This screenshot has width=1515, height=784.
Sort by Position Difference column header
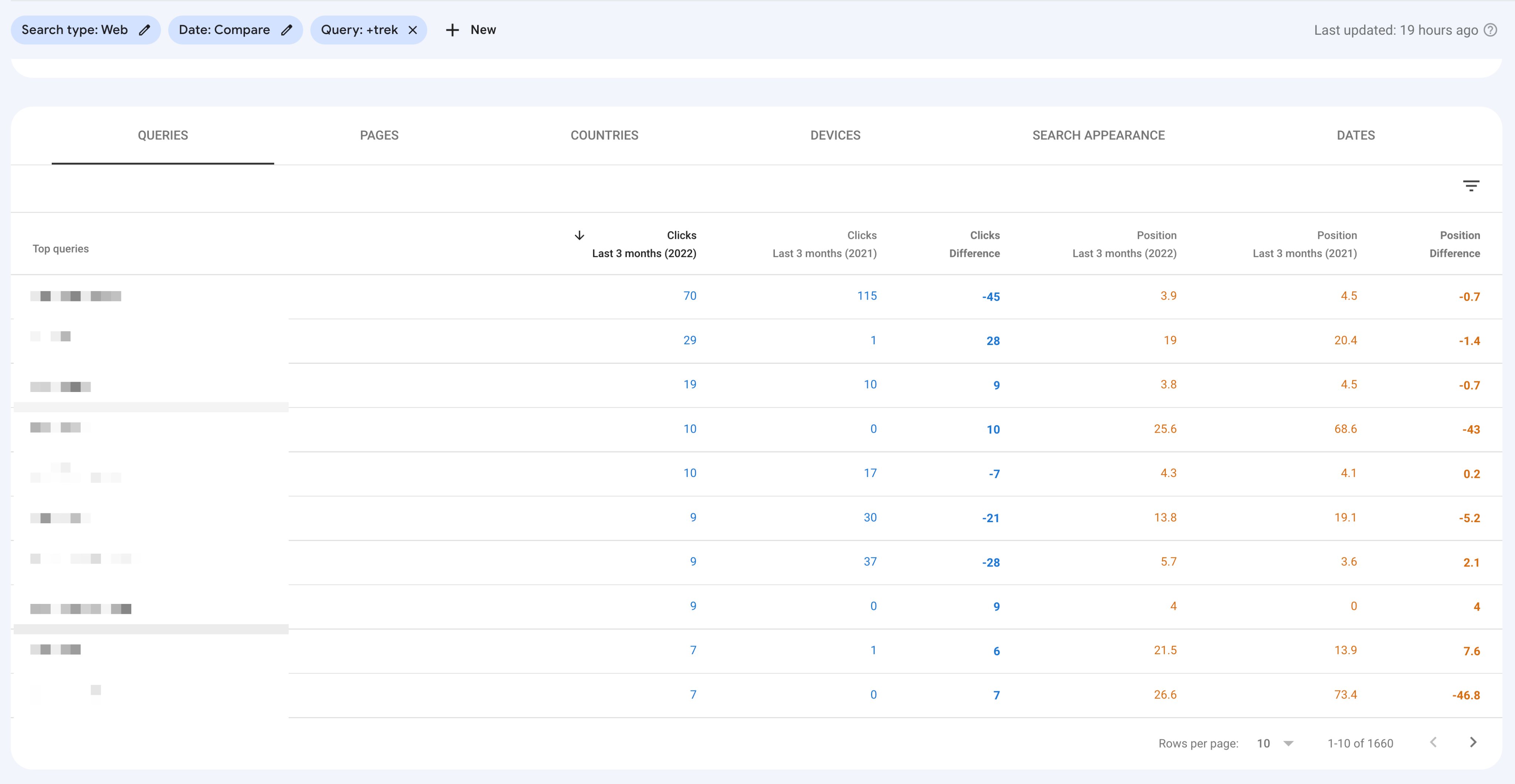point(1454,244)
